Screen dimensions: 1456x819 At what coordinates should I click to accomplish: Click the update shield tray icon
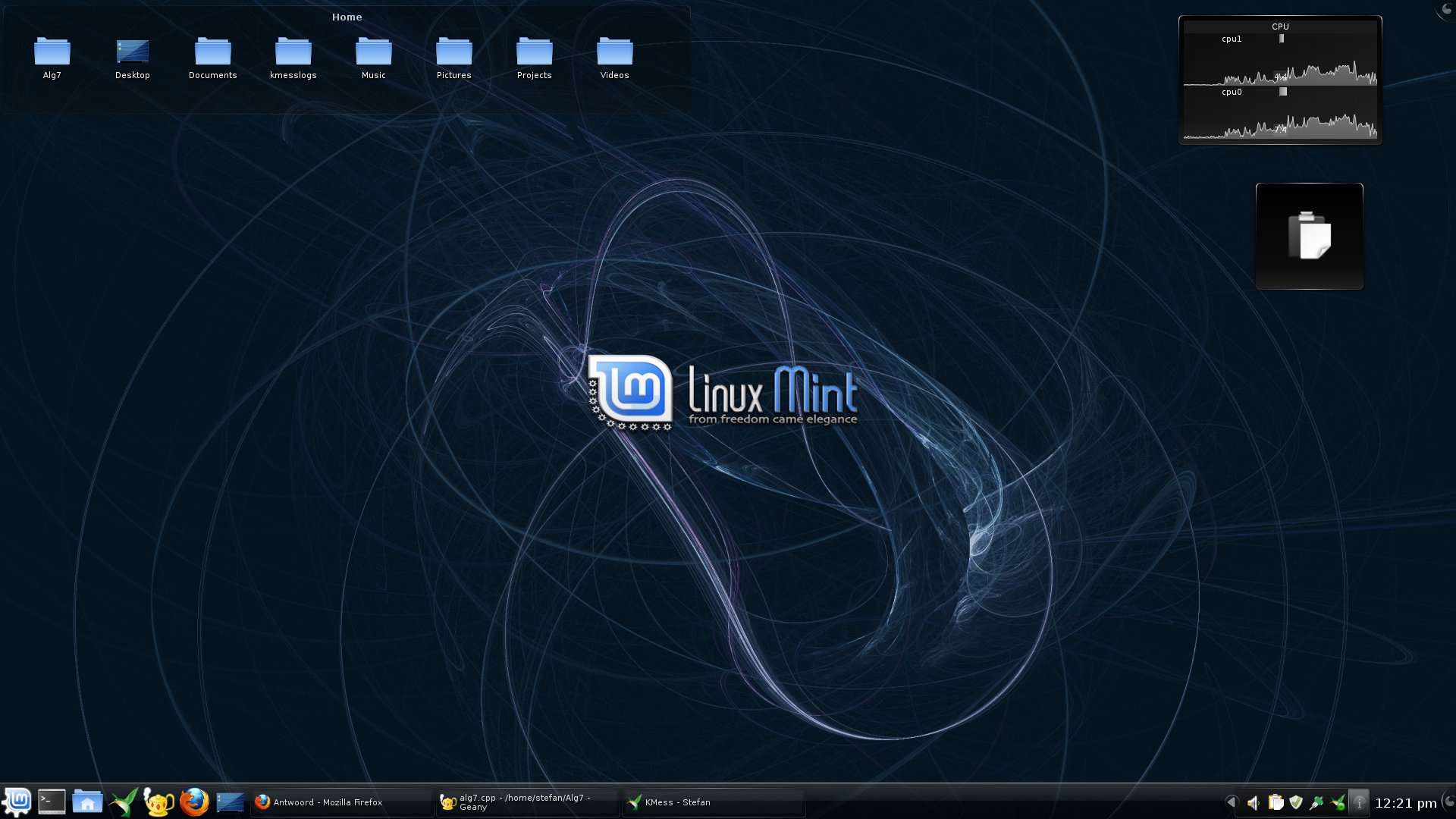(x=1296, y=802)
